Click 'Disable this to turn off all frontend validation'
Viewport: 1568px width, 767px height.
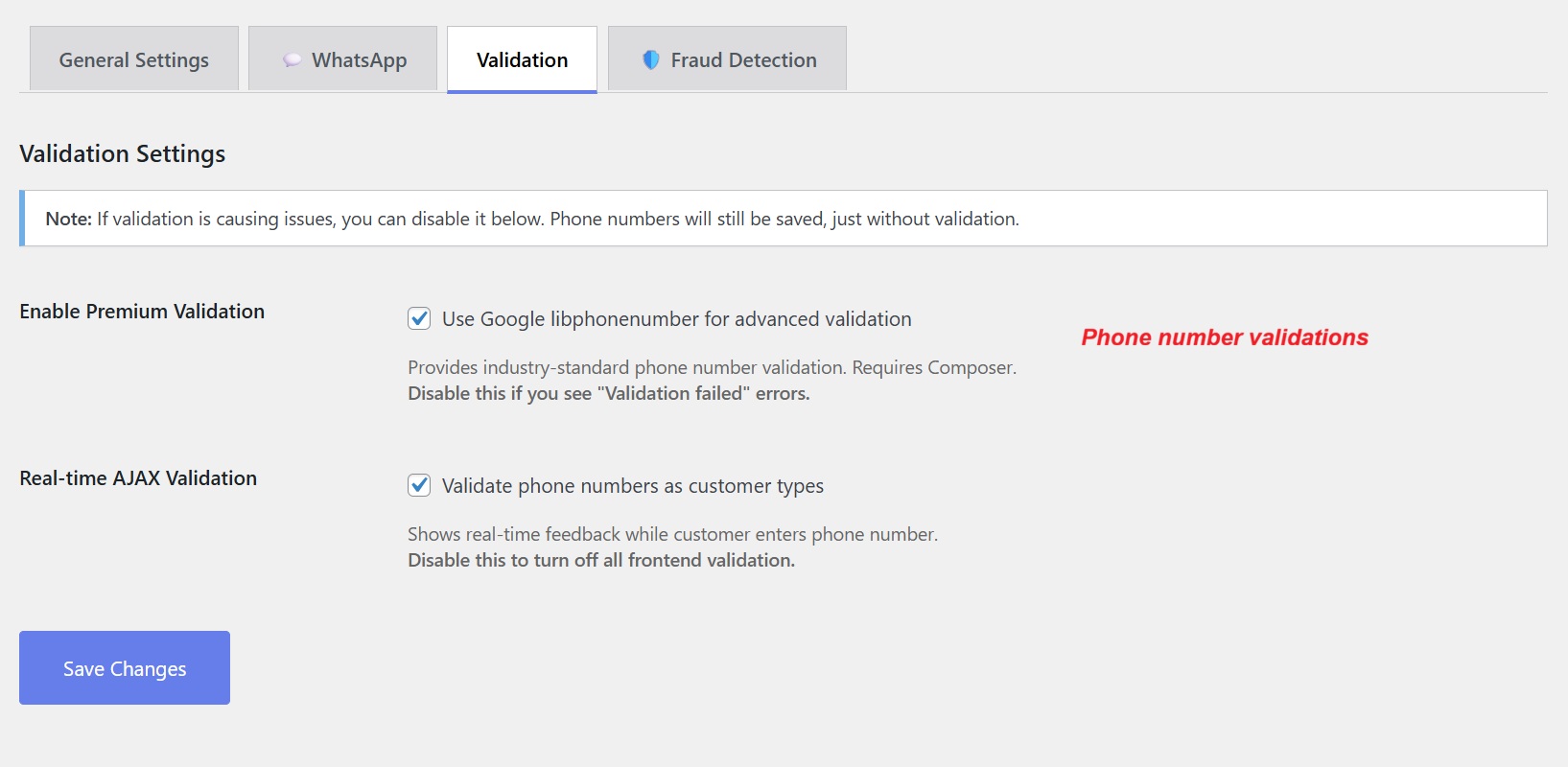coord(599,559)
